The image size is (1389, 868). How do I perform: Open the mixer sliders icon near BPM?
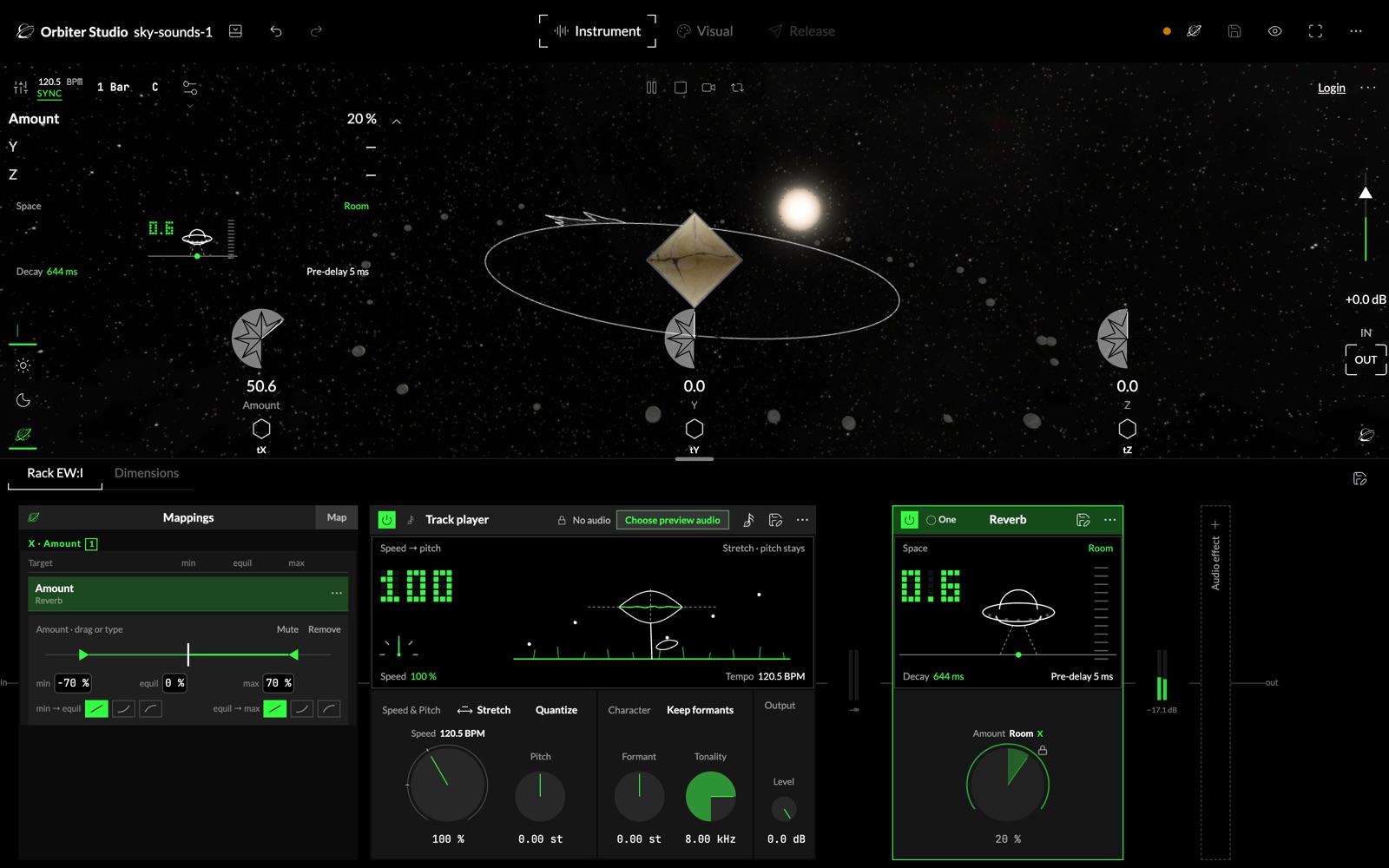(x=21, y=88)
